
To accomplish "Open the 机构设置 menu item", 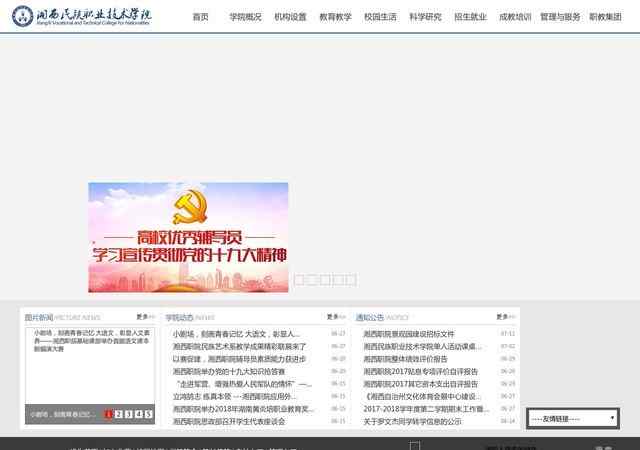I will point(290,17).
